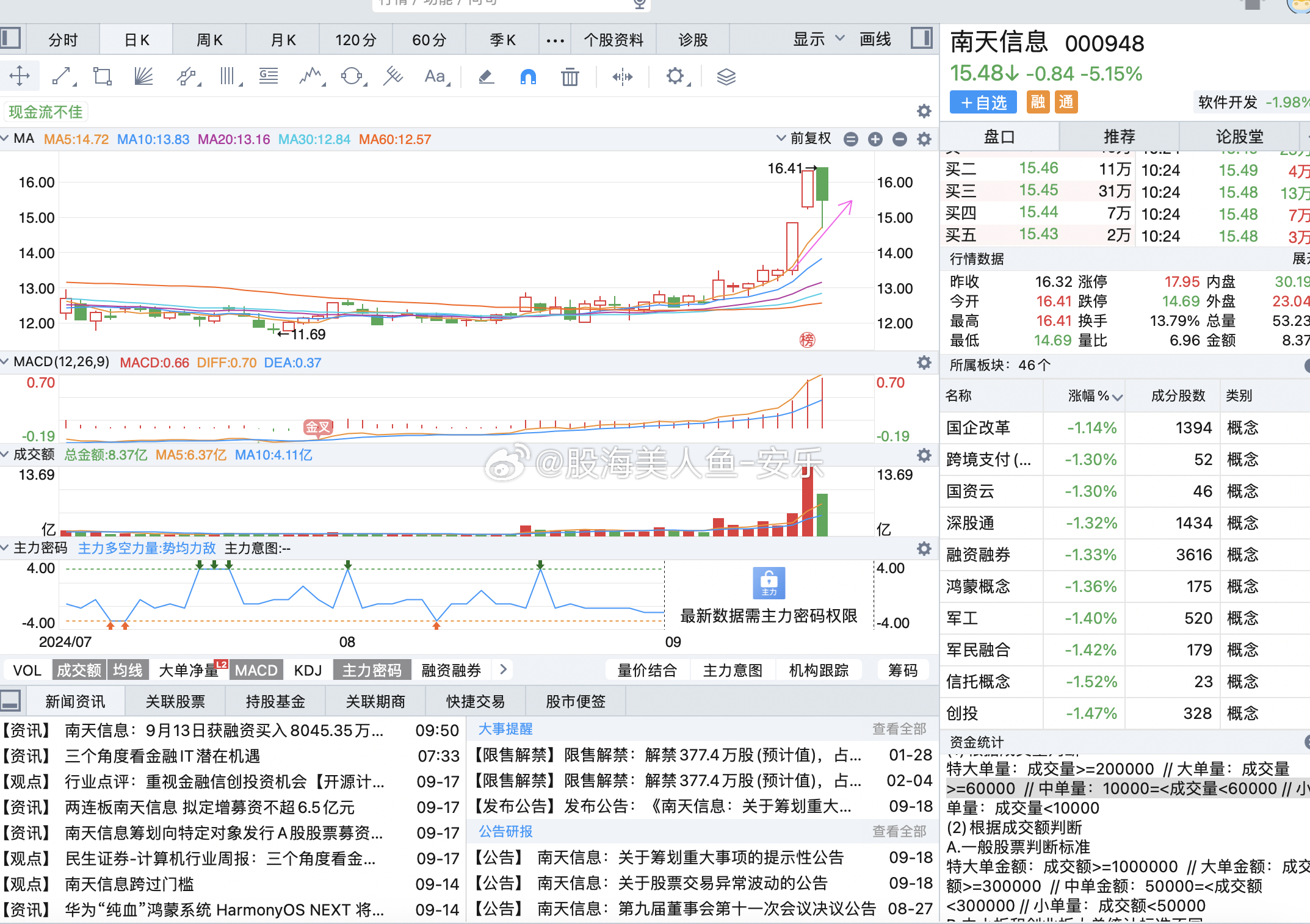
Task: Select the rectangle shape drawing tool
Action: 102,76
